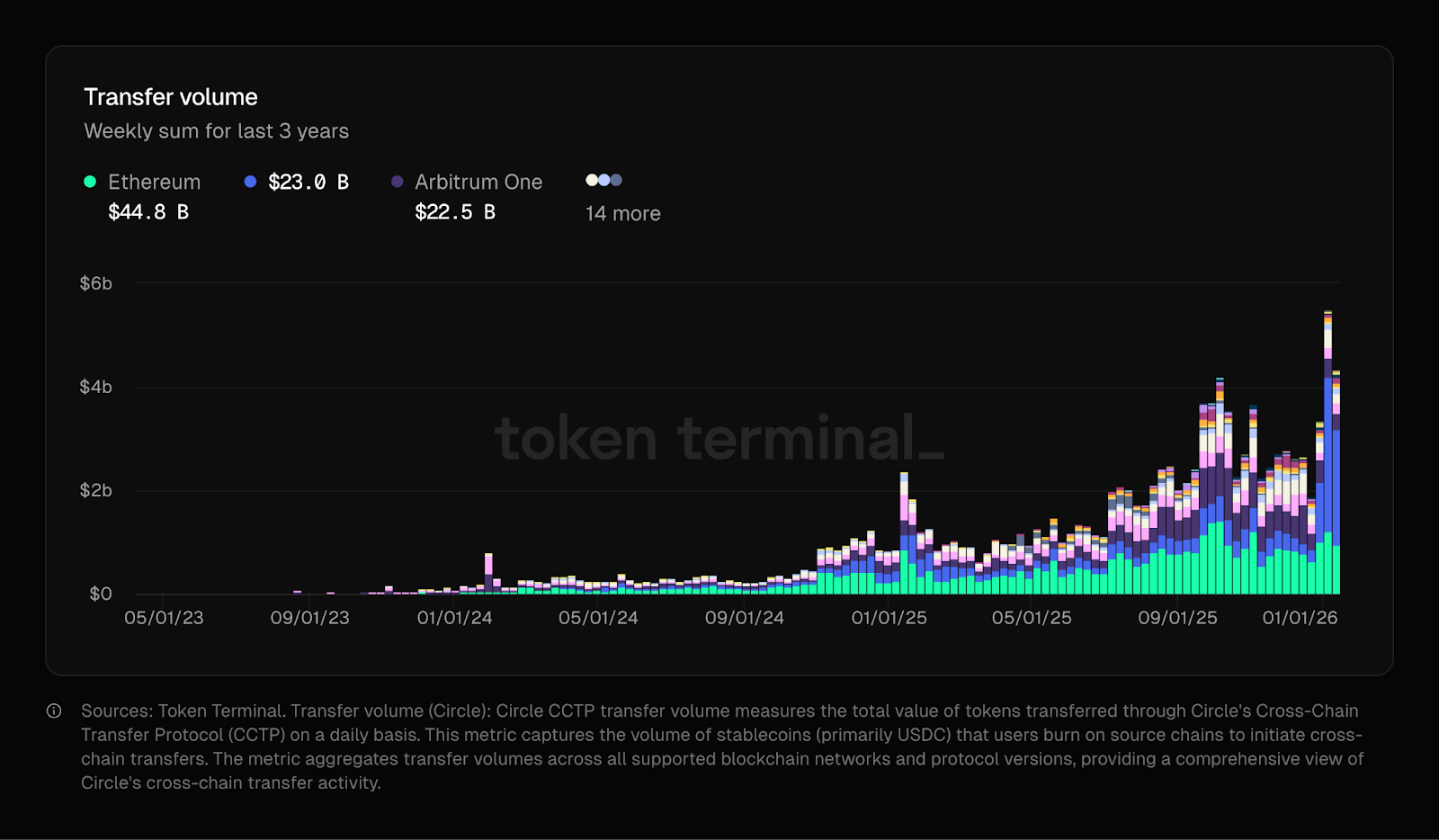This screenshot has width=1439, height=840.
Task: Click the three small dots above 14 more
Action: click(603, 180)
